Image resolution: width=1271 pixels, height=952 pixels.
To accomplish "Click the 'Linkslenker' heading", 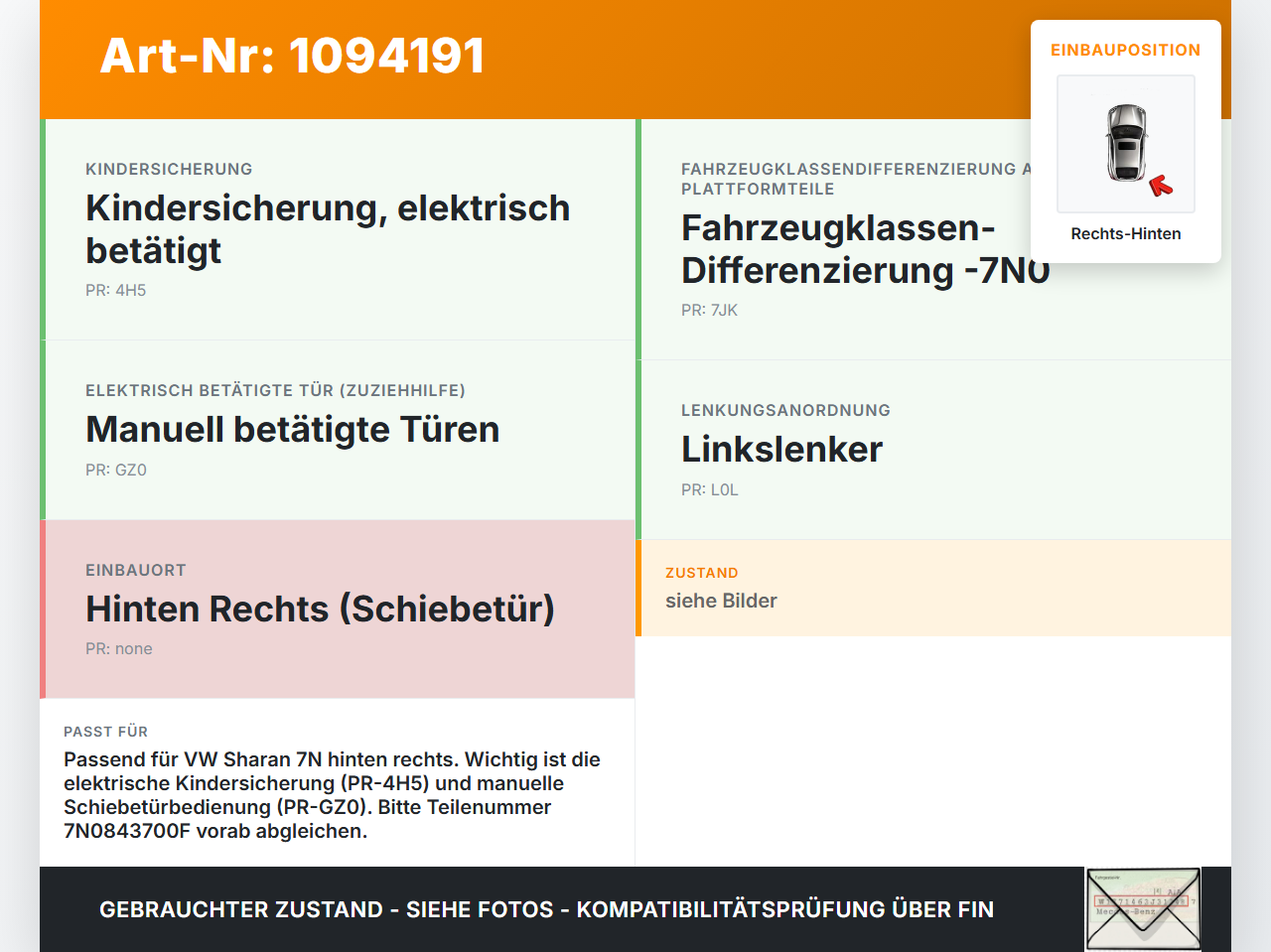I will tap(781, 450).
